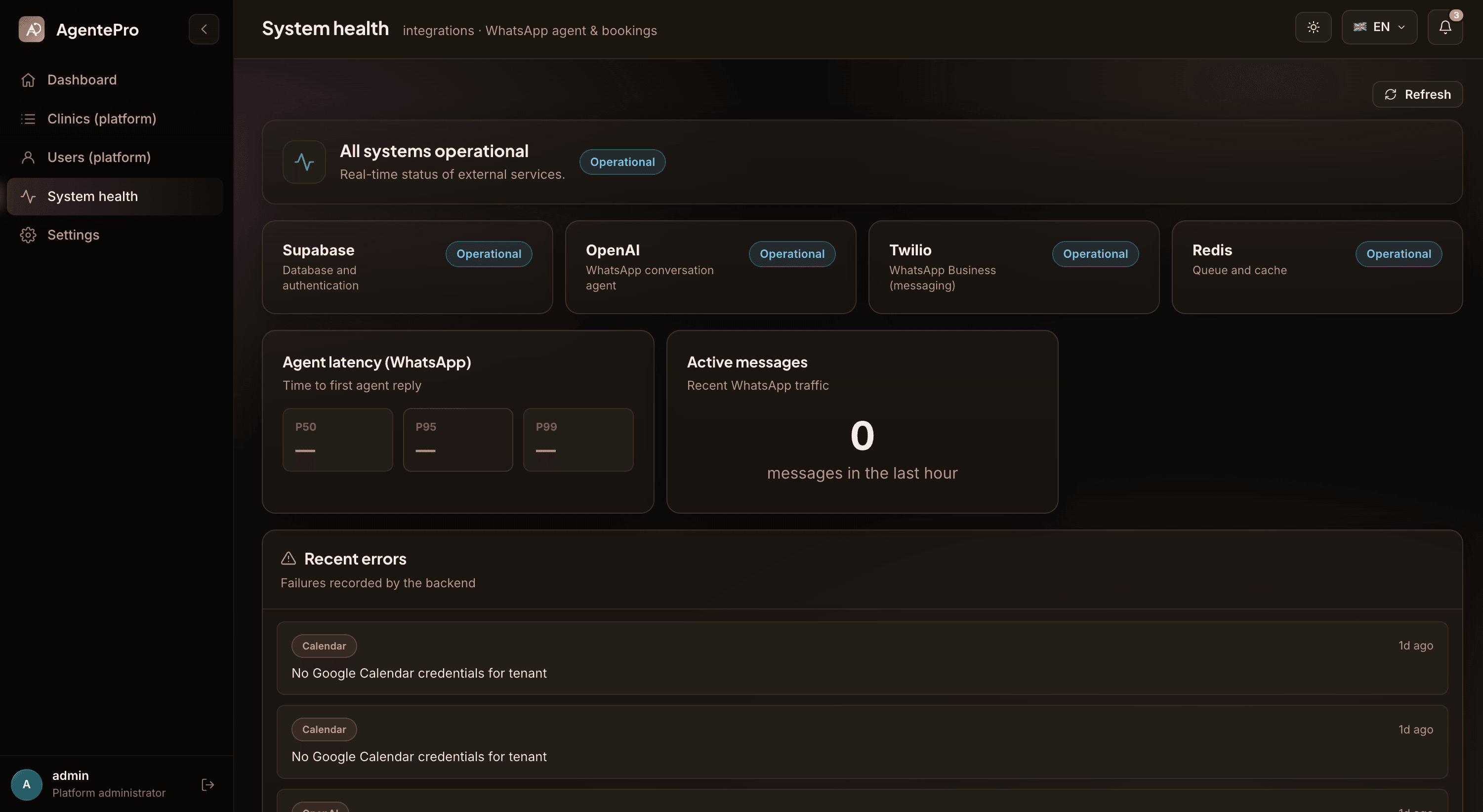Select the Twilio service title

910,250
